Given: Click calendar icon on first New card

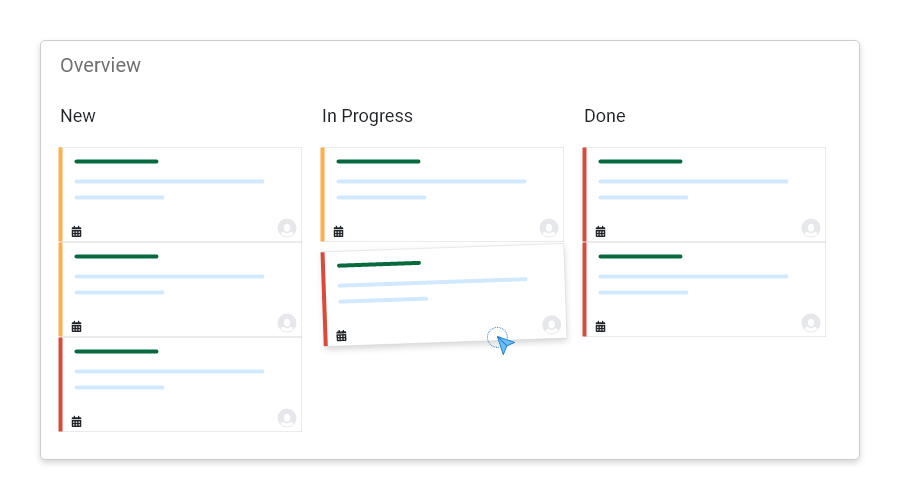Looking at the screenshot, I should (x=76, y=231).
